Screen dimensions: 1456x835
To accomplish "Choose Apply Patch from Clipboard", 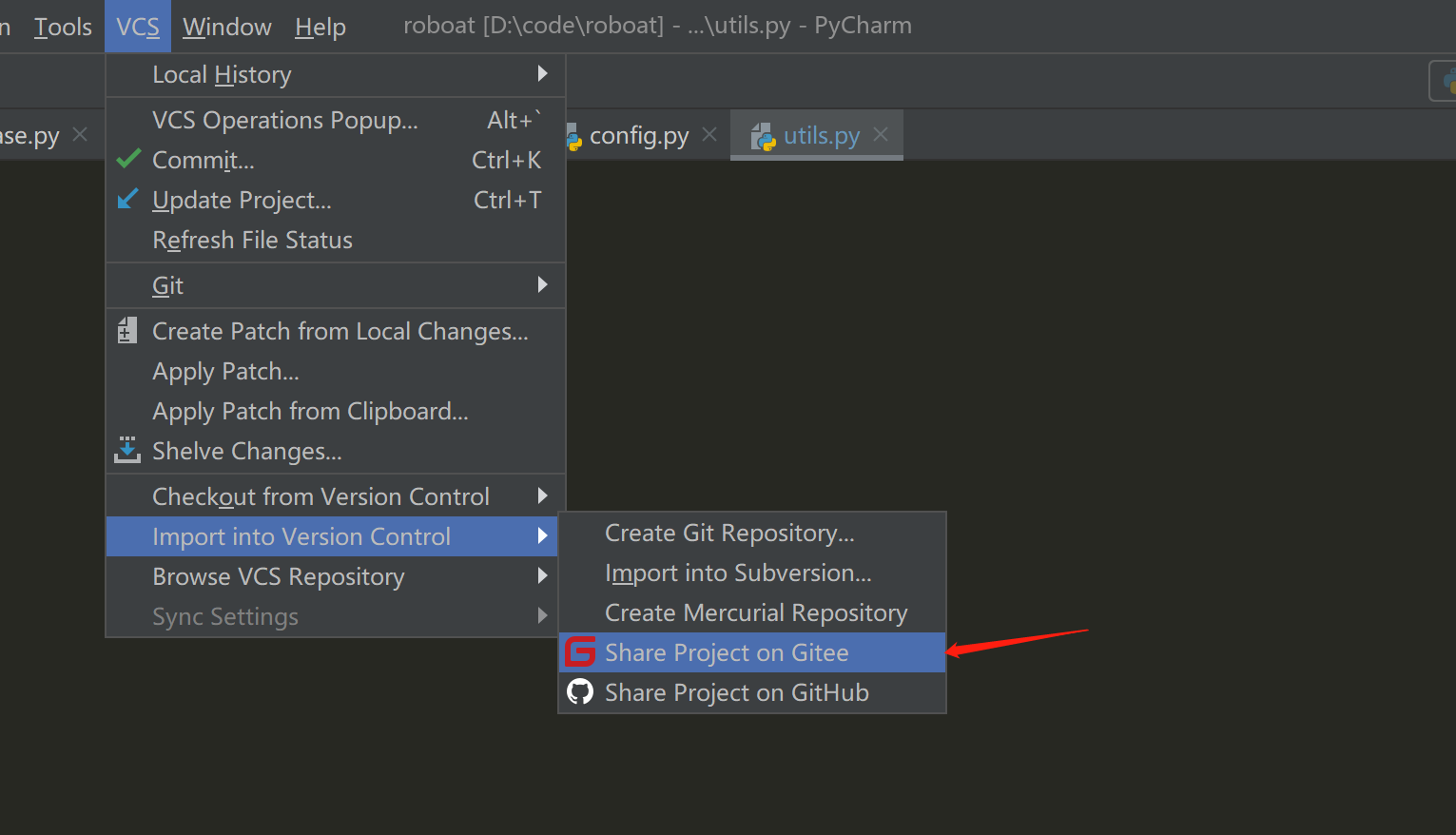I will (x=336, y=411).
